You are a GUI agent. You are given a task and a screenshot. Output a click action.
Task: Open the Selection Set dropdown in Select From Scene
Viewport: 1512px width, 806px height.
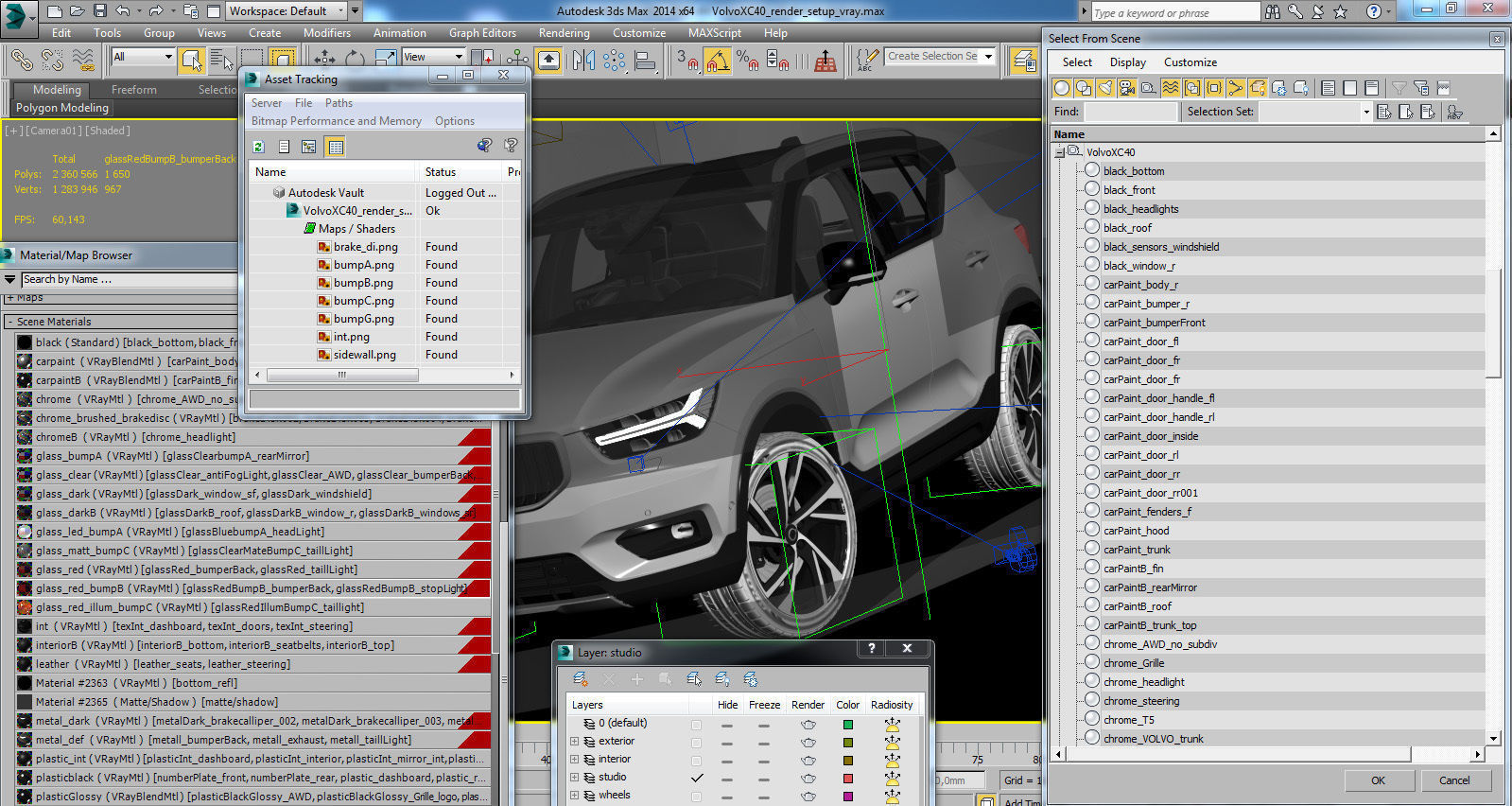[x=1365, y=112]
